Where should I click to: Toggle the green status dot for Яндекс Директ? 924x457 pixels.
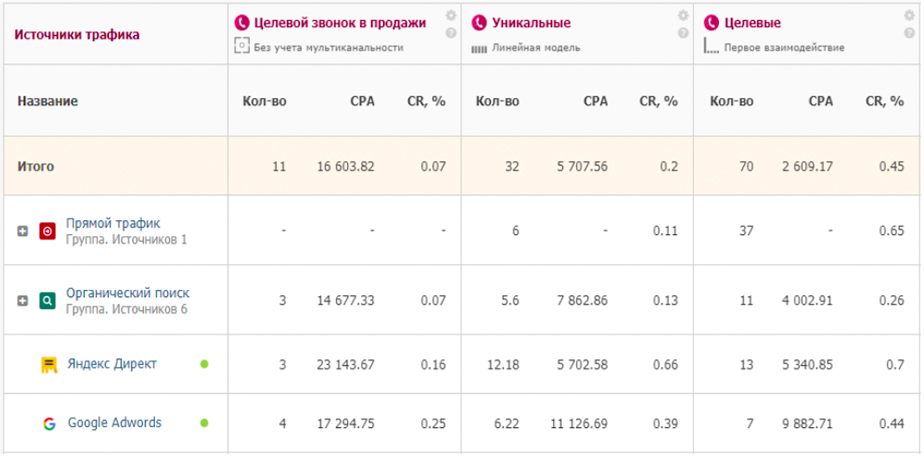coord(204,364)
